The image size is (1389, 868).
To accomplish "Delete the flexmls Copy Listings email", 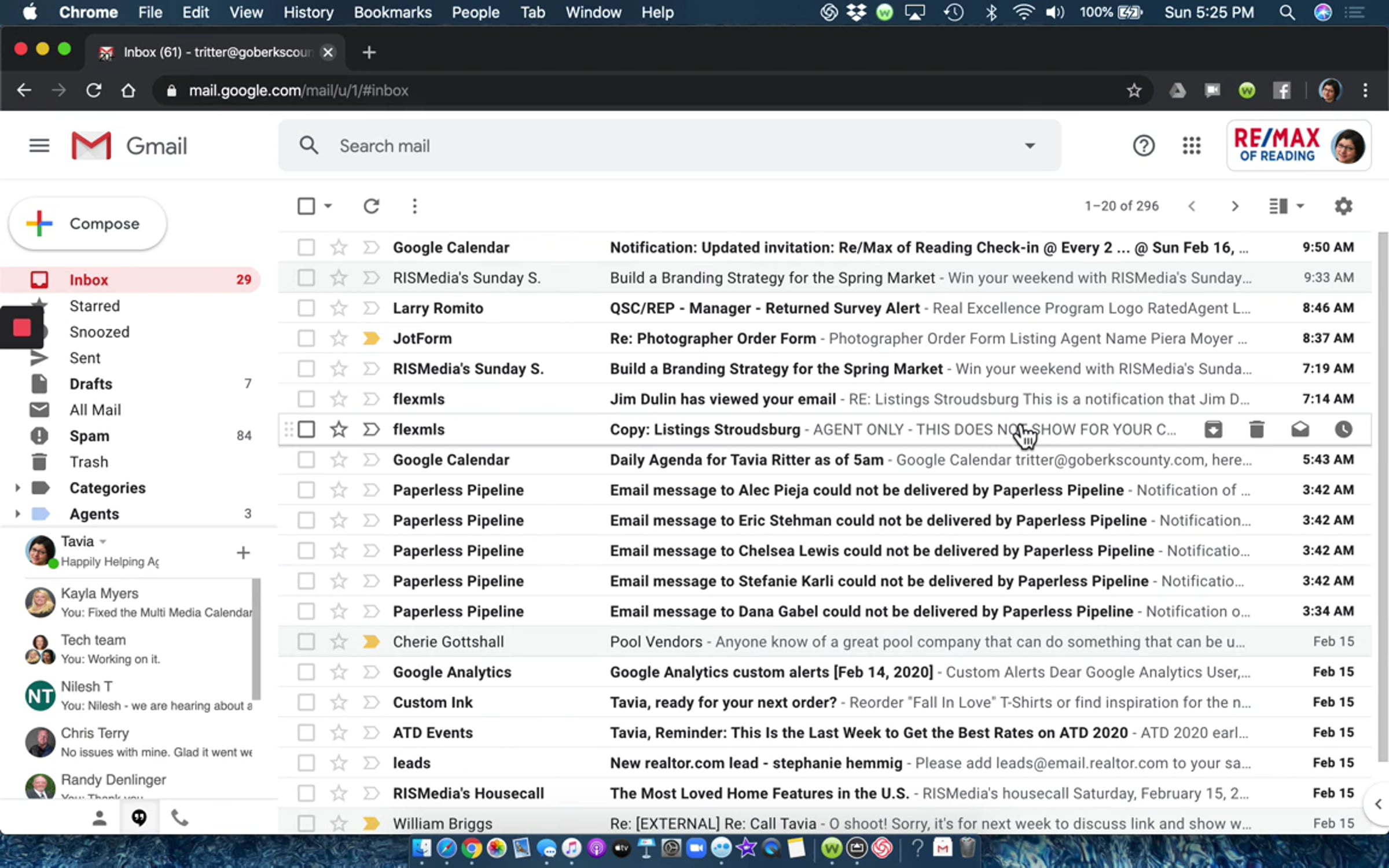I will pyautogui.click(x=1256, y=429).
